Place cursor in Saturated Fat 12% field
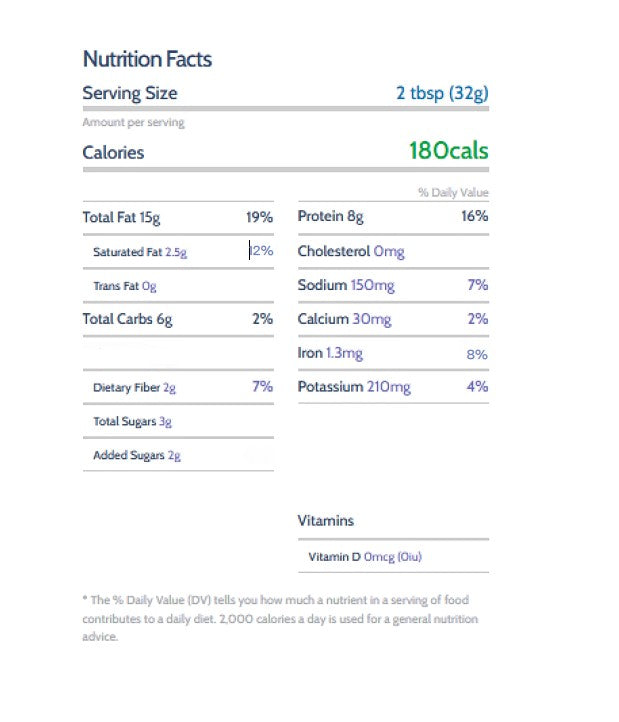Screen dimensions: 619x722 click(x=261, y=251)
